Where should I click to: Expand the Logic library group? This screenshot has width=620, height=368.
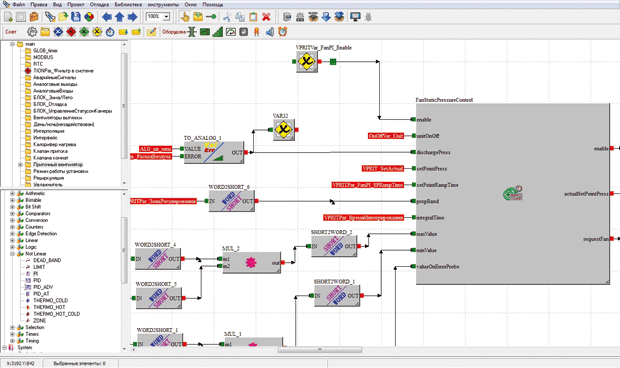point(12,247)
